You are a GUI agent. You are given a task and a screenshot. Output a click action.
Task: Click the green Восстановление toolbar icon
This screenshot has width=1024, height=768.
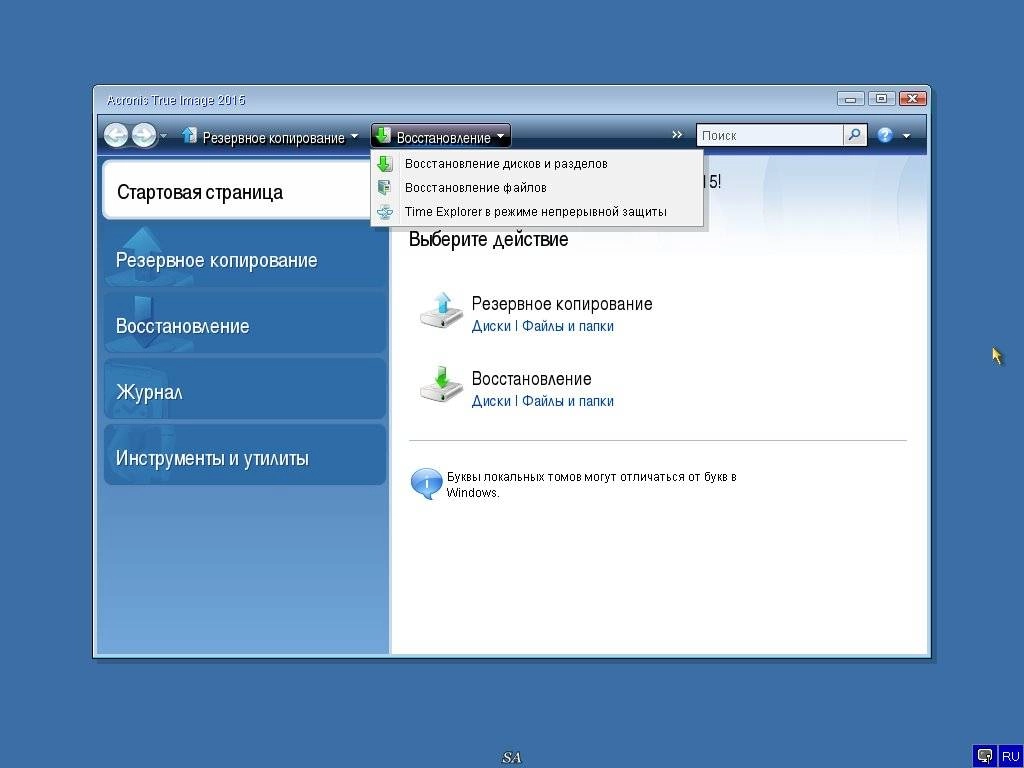click(x=383, y=135)
